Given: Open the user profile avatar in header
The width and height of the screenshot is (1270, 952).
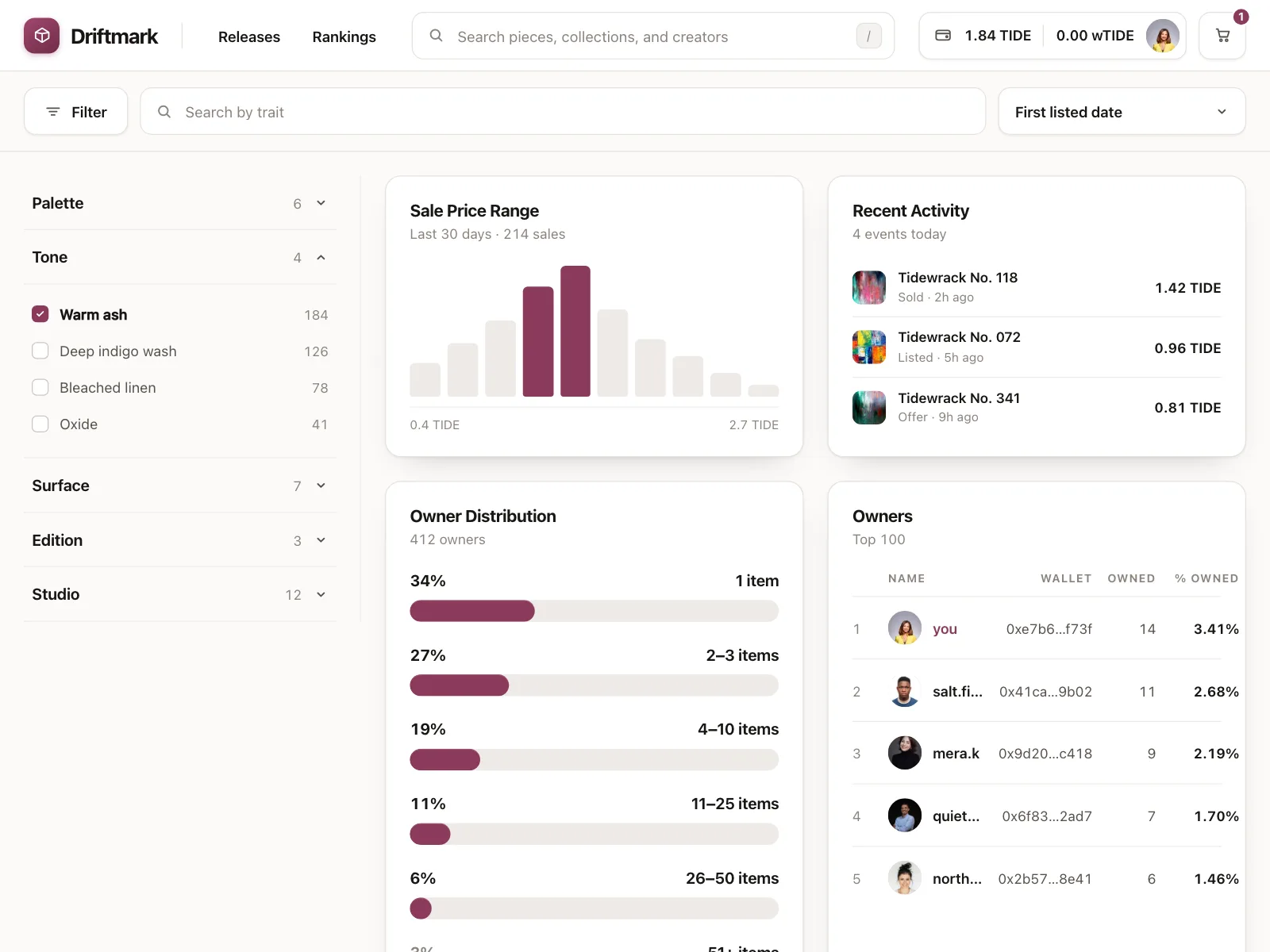Looking at the screenshot, I should tap(1162, 36).
